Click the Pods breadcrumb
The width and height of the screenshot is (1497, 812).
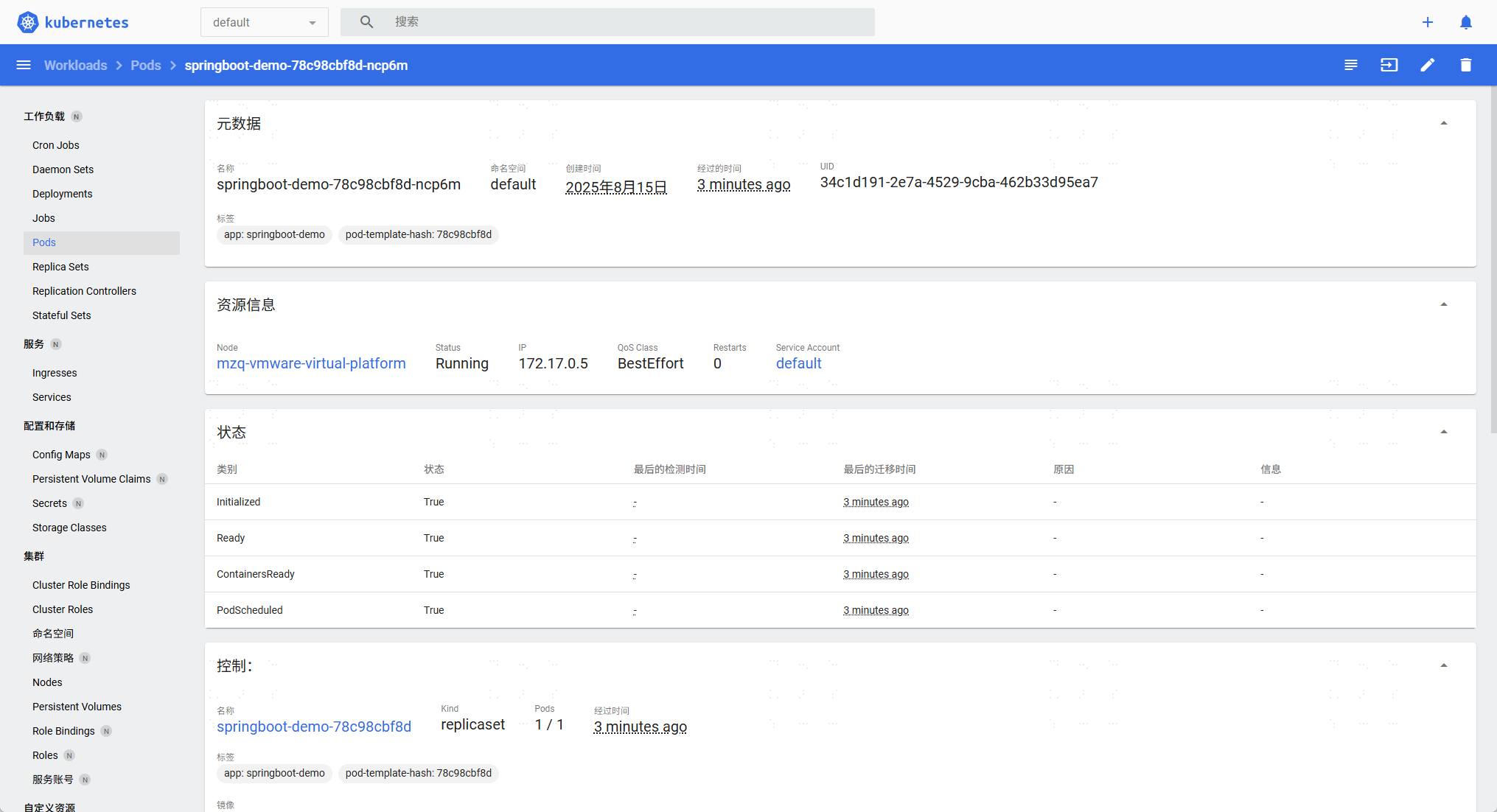pos(145,65)
